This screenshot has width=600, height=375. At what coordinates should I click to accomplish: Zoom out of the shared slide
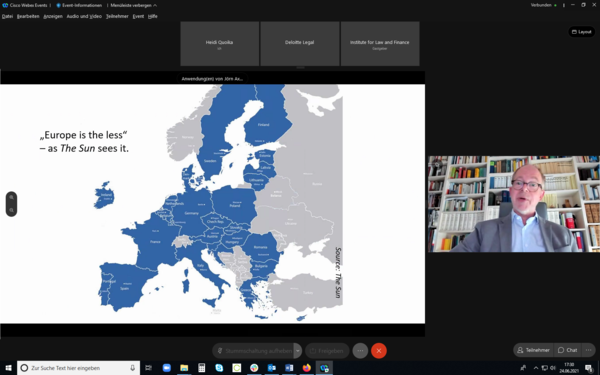pyautogui.click(x=11, y=210)
